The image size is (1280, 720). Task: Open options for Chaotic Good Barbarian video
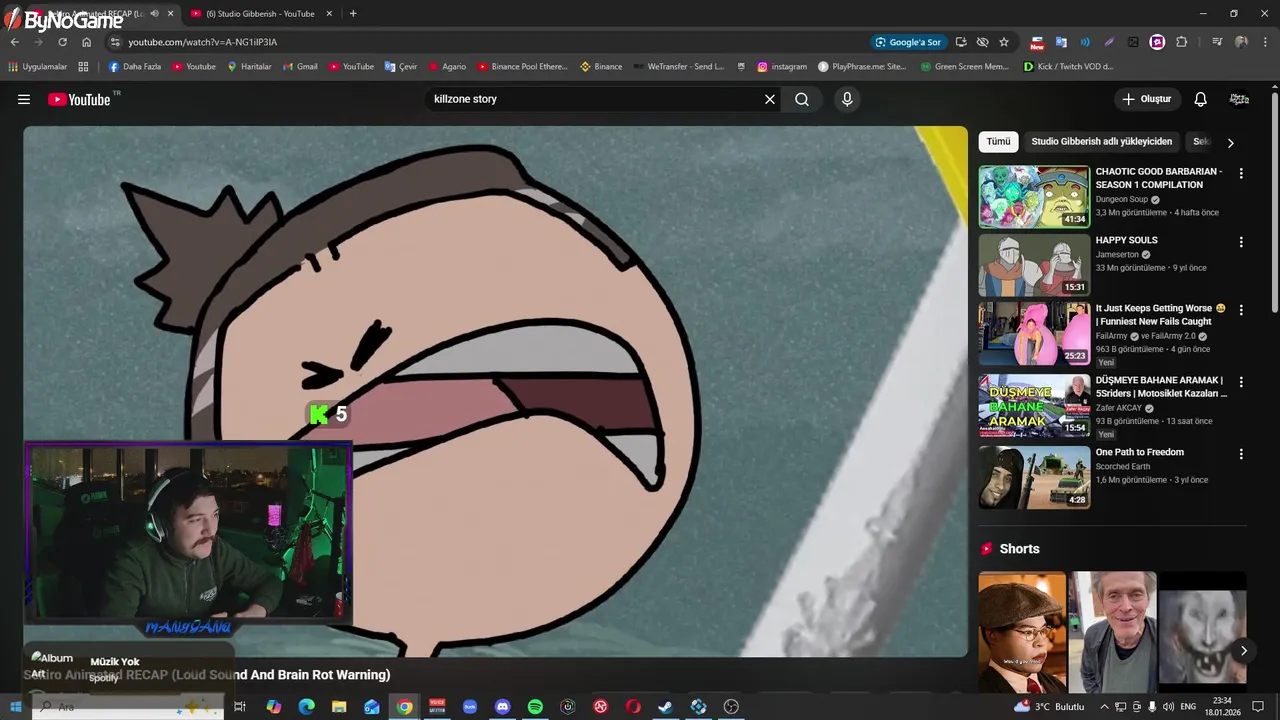click(1241, 173)
